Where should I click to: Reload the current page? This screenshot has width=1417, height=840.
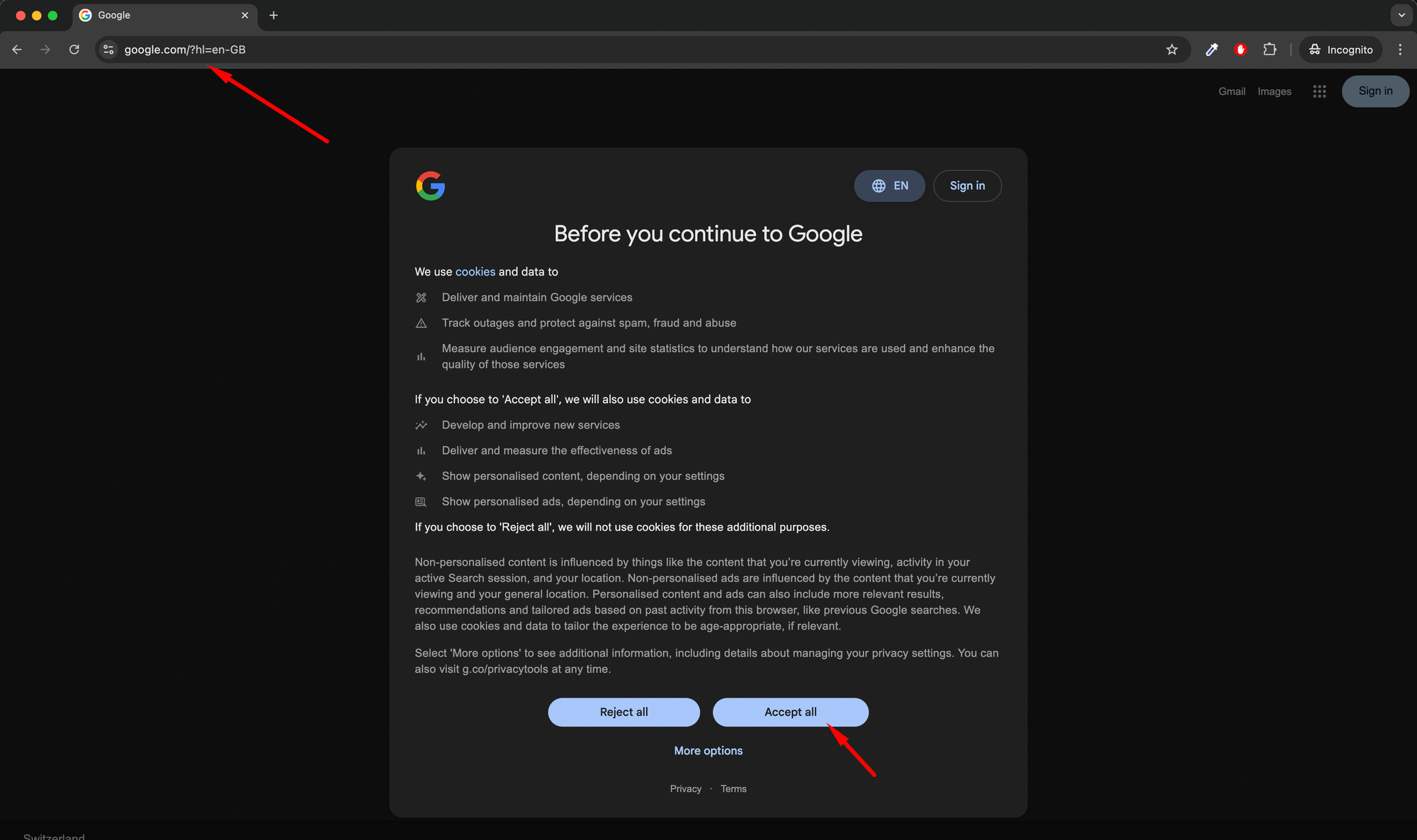(74, 50)
